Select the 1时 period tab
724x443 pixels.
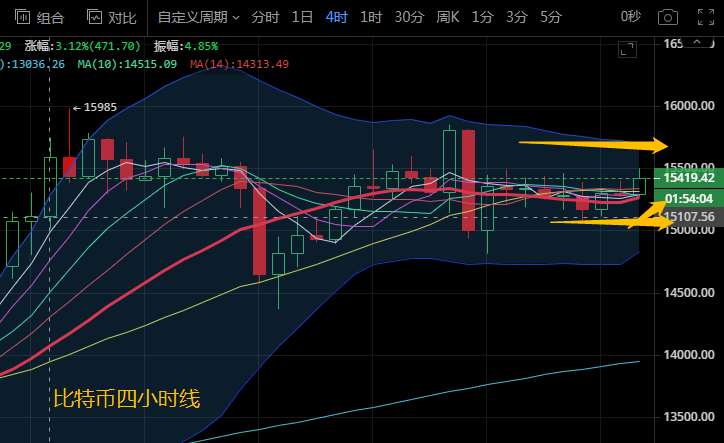pyautogui.click(x=371, y=18)
